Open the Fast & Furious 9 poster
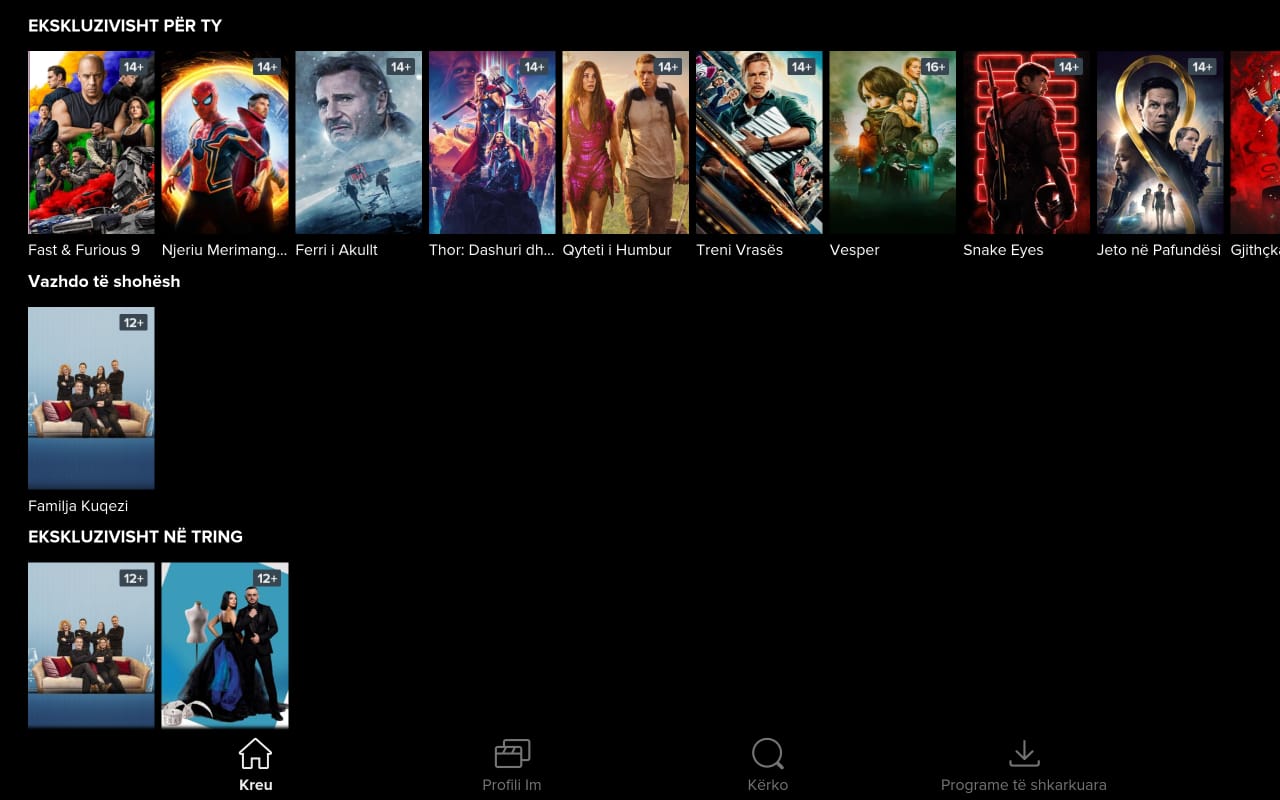 click(x=91, y=143)
